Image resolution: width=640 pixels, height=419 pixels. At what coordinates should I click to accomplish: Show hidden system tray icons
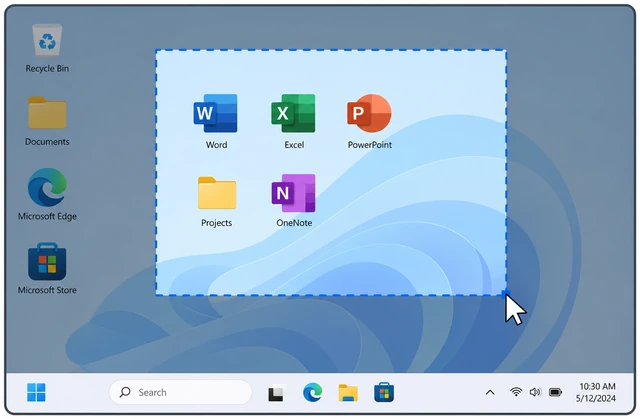click(x=490, y=392)
